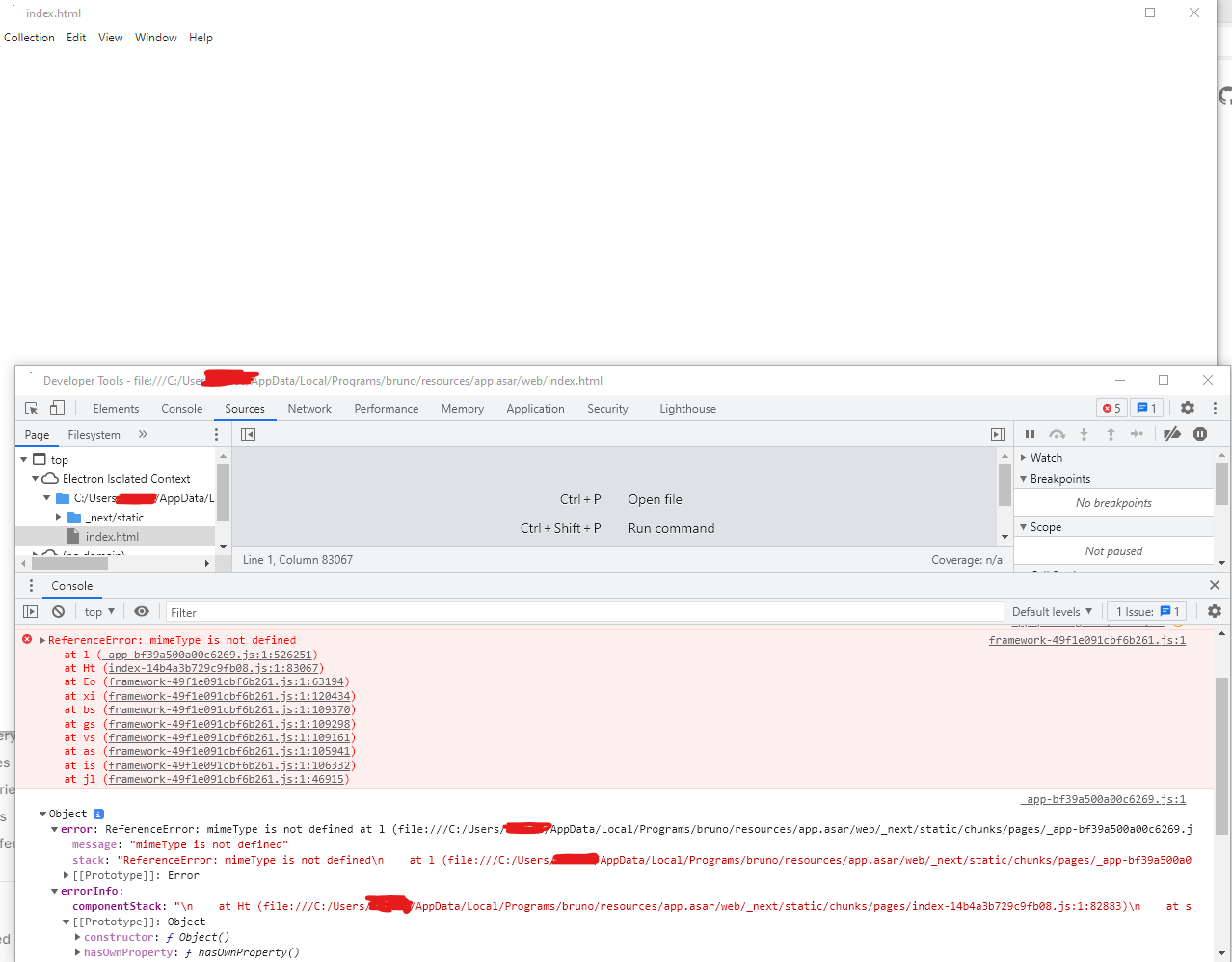Create a live expression with the eye icon
1232x962 pixels.
point(142,611)
